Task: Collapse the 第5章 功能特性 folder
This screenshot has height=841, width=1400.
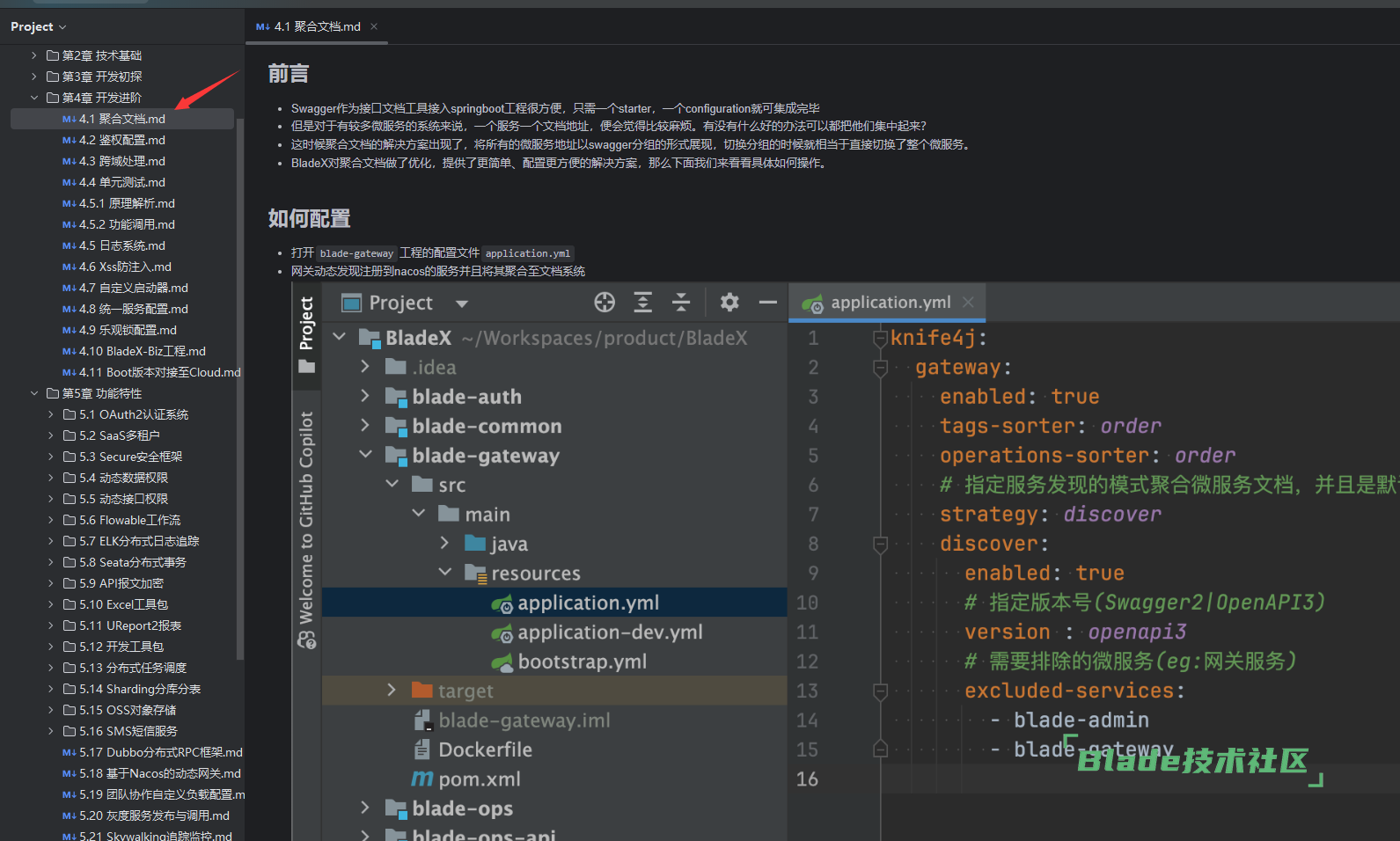Action: pos(34,393)
